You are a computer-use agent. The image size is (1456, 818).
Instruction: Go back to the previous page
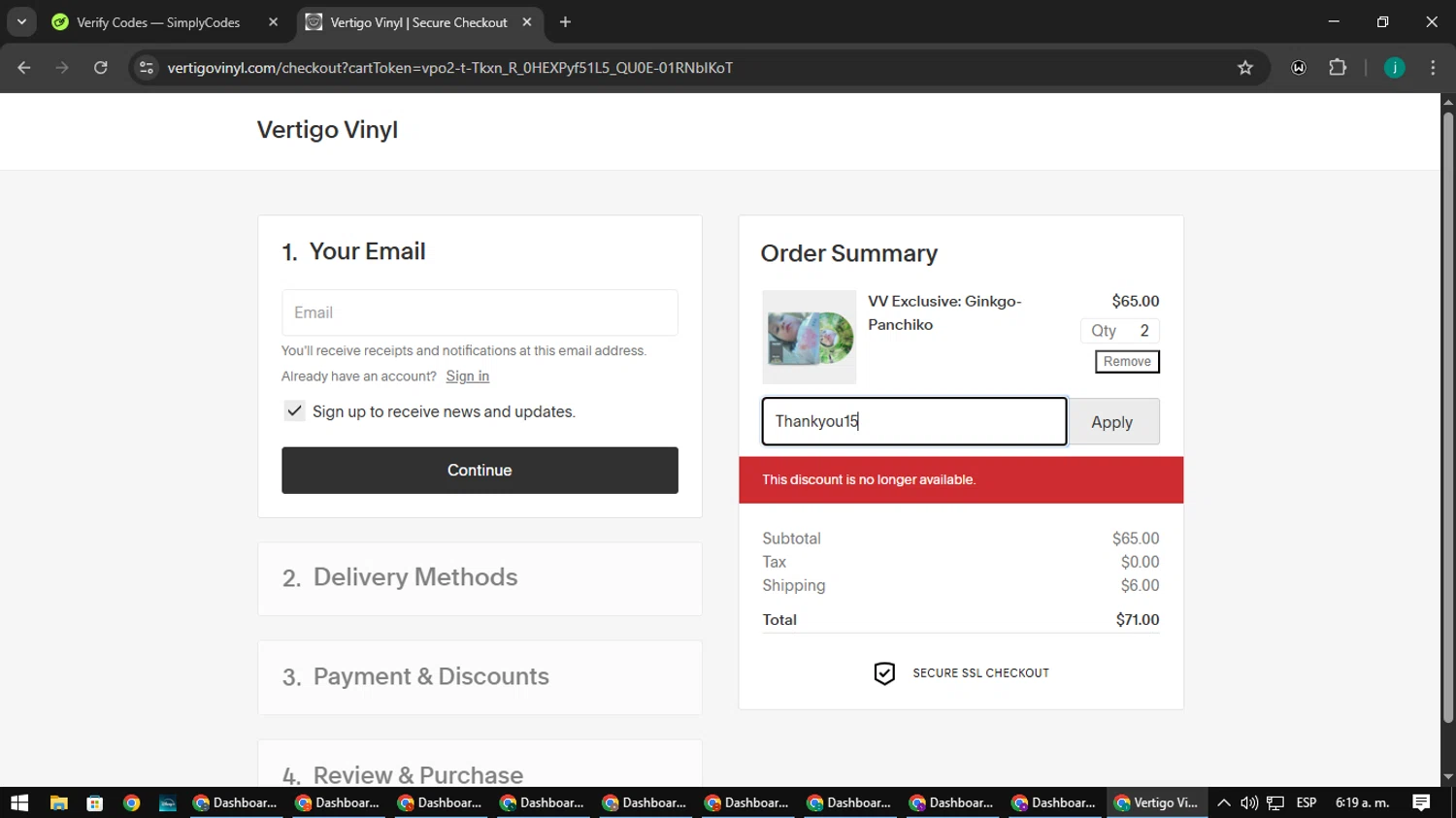click(x=24, y=68)
